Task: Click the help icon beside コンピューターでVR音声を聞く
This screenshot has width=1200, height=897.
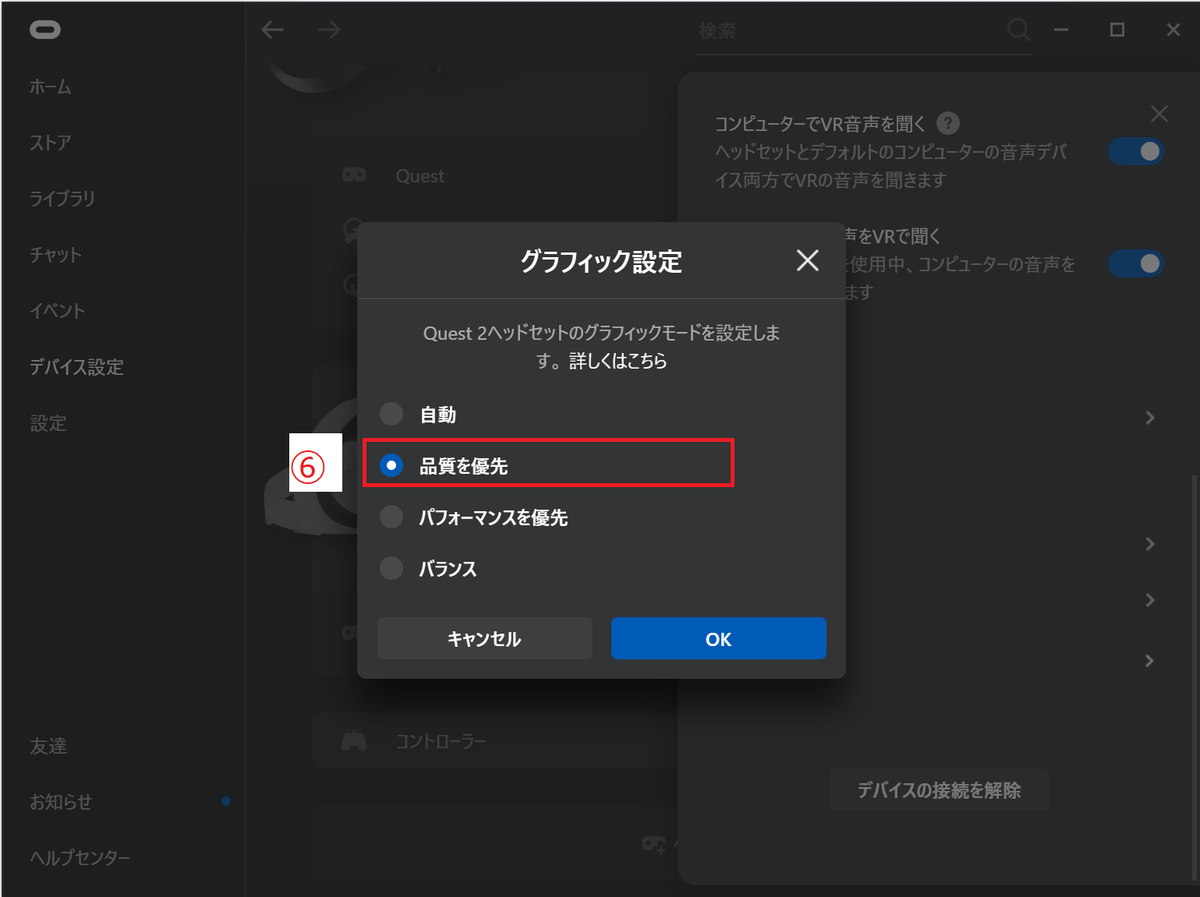Action: coord(948,123)
